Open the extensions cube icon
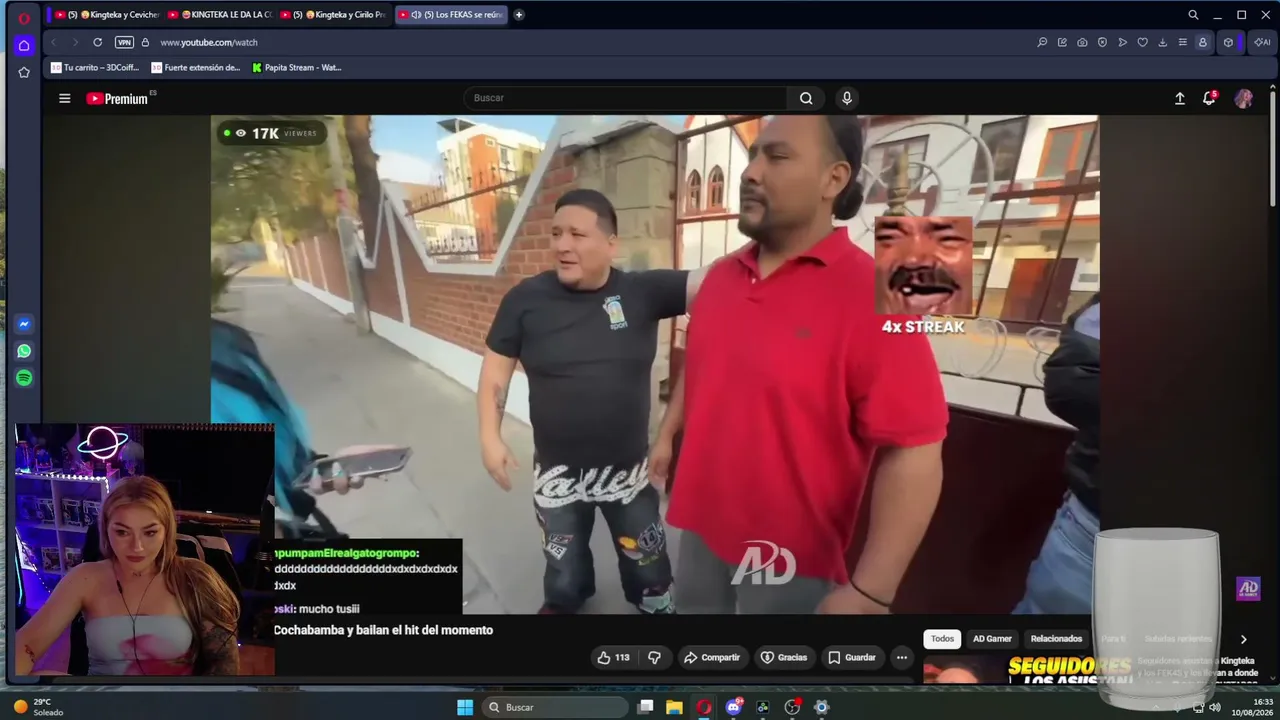Viewport: 1280px width, 720px height. click(1228, 42)
